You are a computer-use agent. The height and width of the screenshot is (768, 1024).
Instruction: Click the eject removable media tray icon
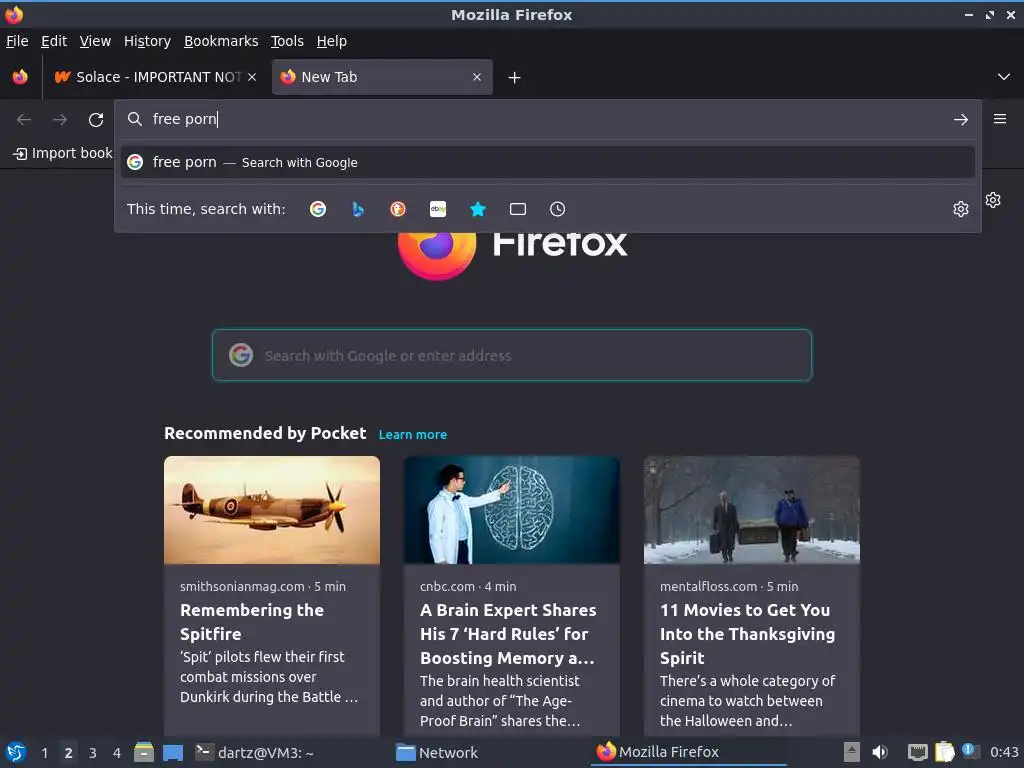(851, 752)
